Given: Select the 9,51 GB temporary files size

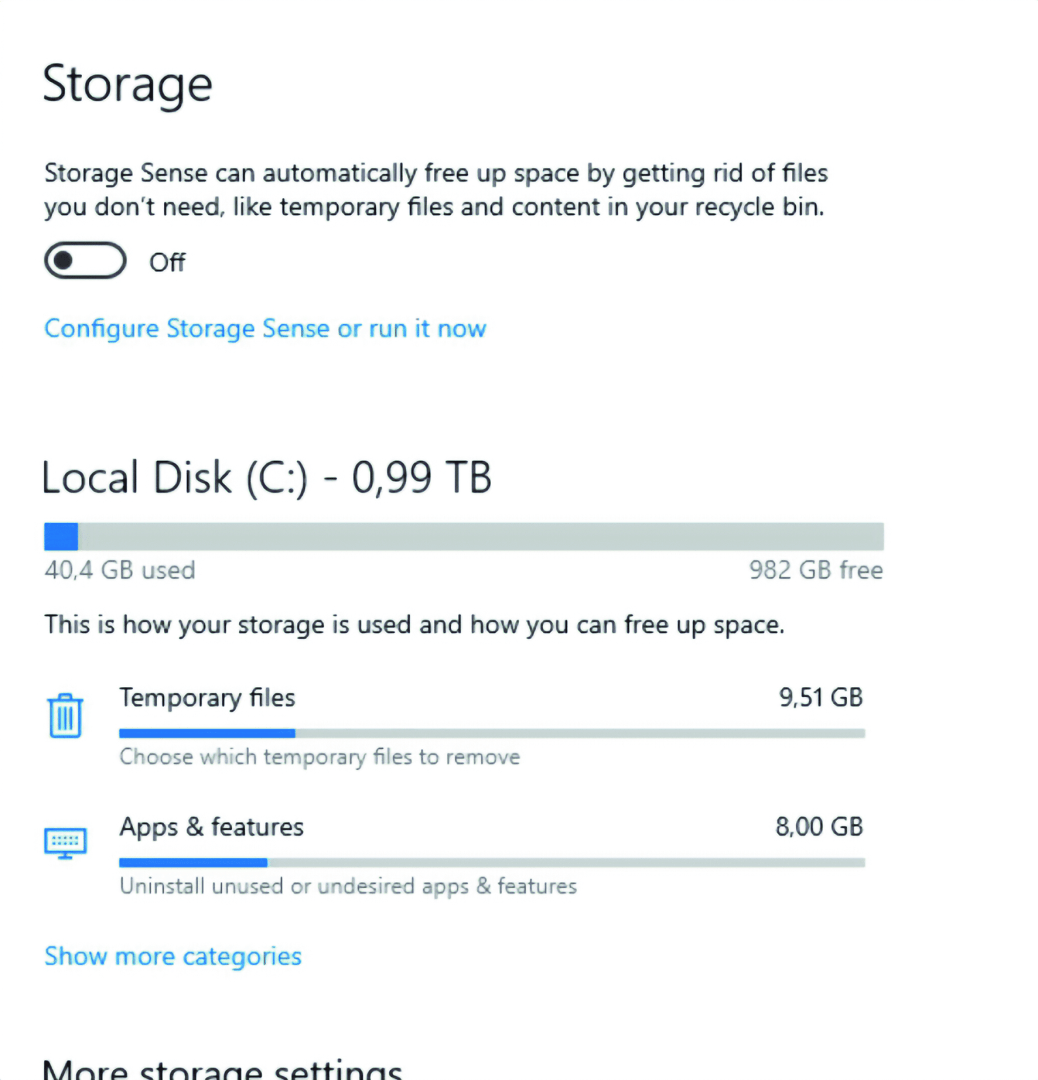Looking at the screenshot, I should point(820,698).
